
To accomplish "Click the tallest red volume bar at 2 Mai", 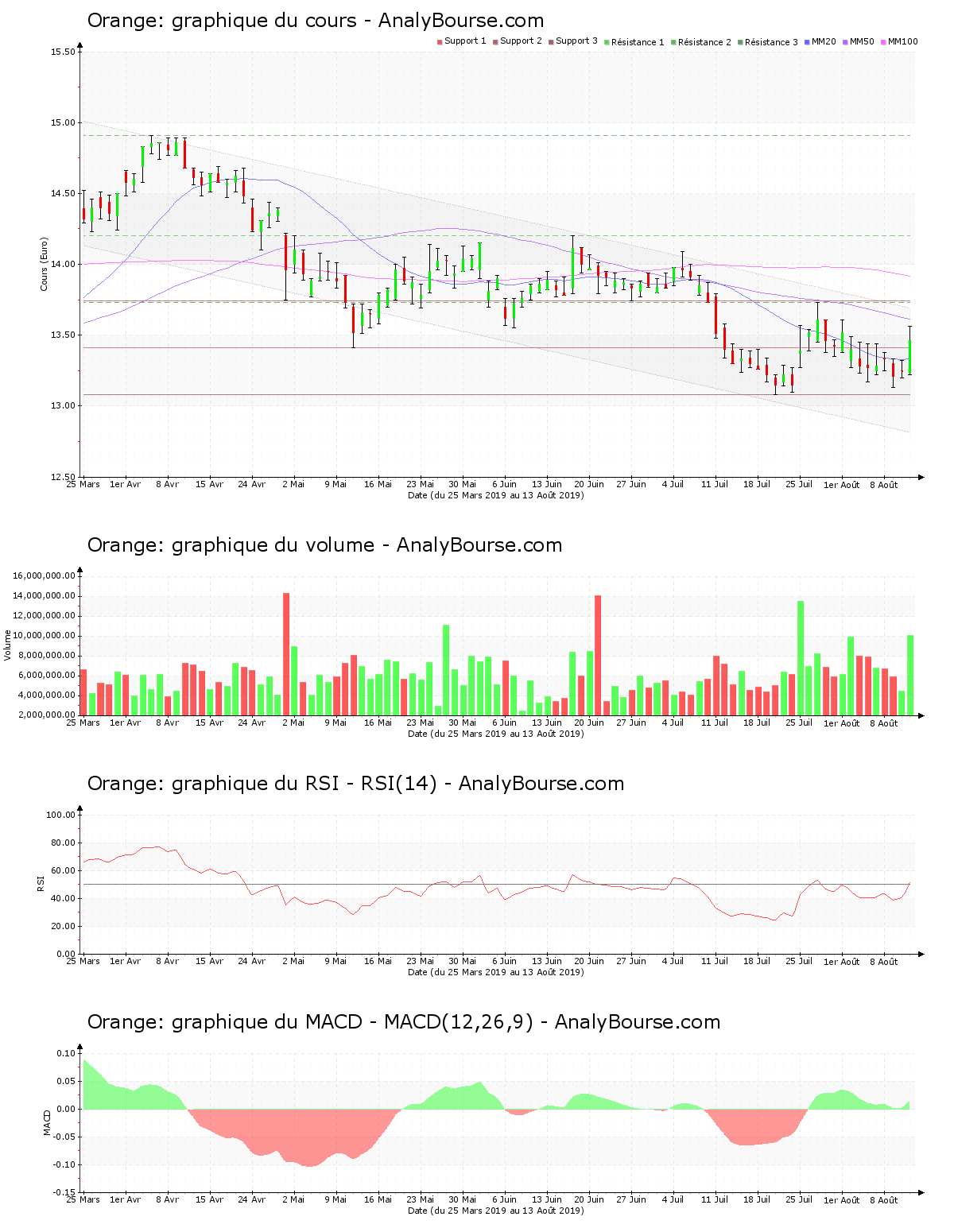I will coord(286,654).
